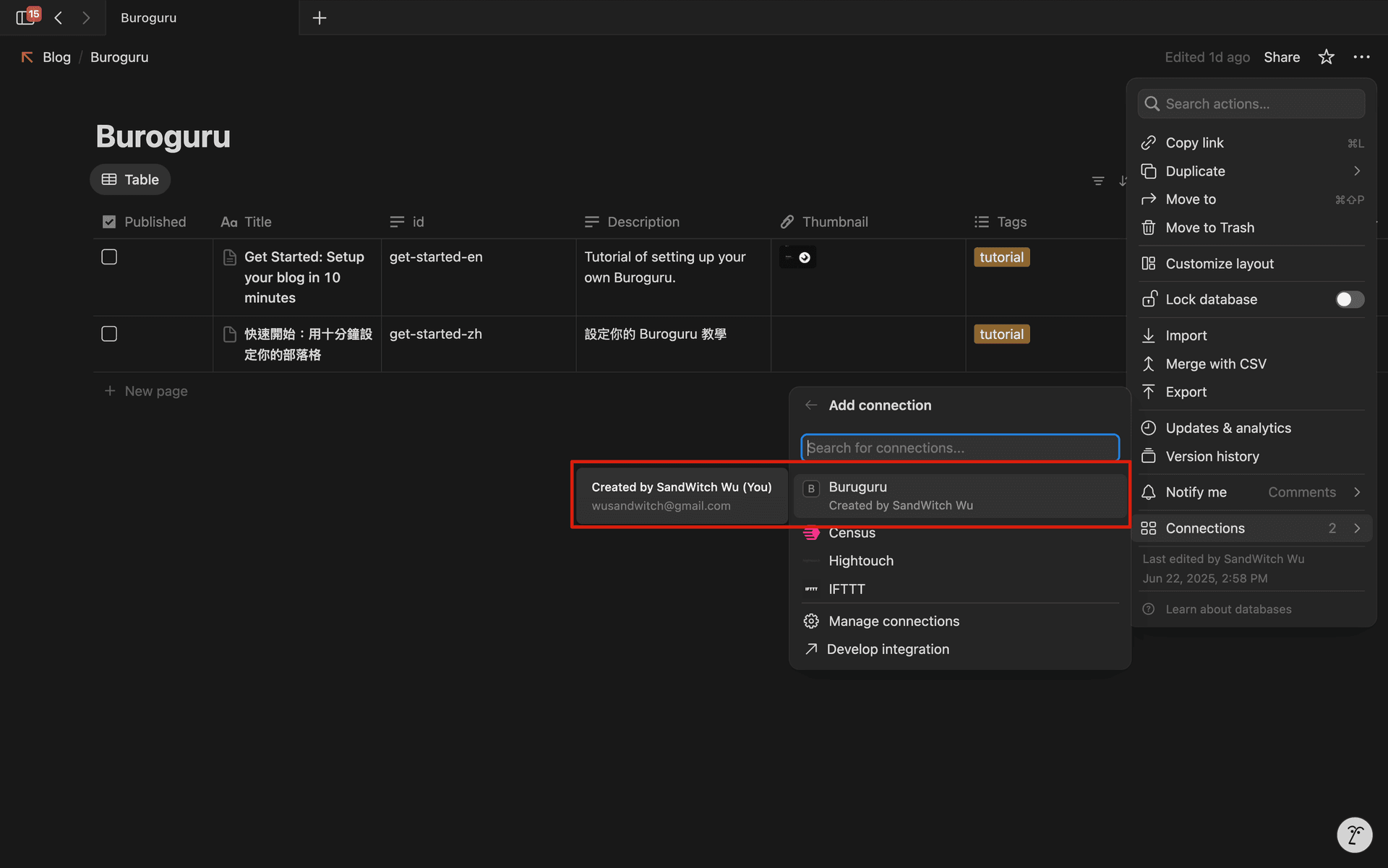The height and width of the screenshot is (868, 1388).
Task: Click back arrow in Add connection panel
Action: pyautogui.click(x=811, y=405)
